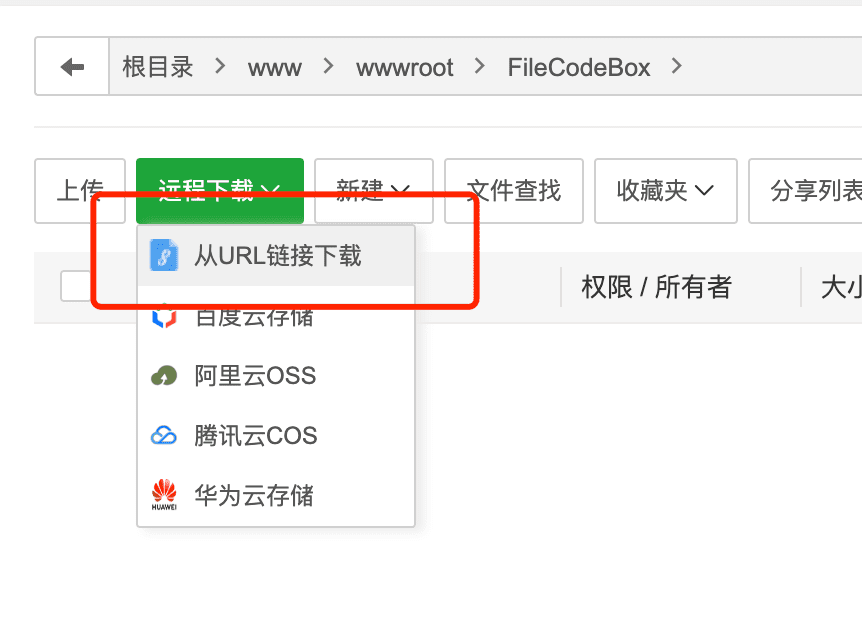
Task: Click the Huawei logo icon
Action: (164, 495)
